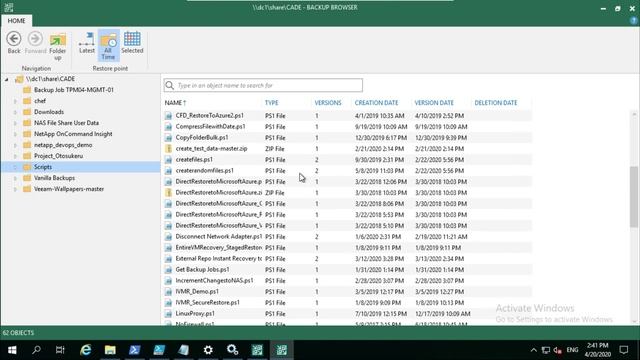Viewport: 640px width, 360px height.
Task: Open File Explorer from taskbar
Action: pos(110,350)
